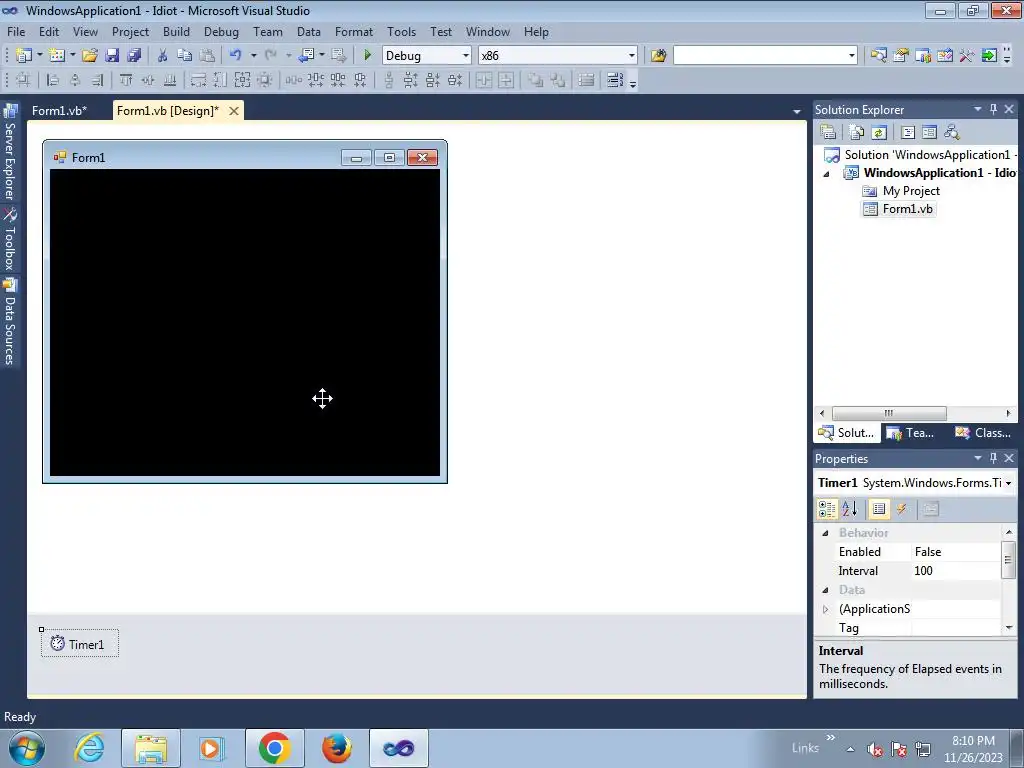The height and width of the screenshot is (768, 1024).
Task: Toggle Alphabetical sort in Properties panel
Action: pyautogui.click(x=850, y=509)
